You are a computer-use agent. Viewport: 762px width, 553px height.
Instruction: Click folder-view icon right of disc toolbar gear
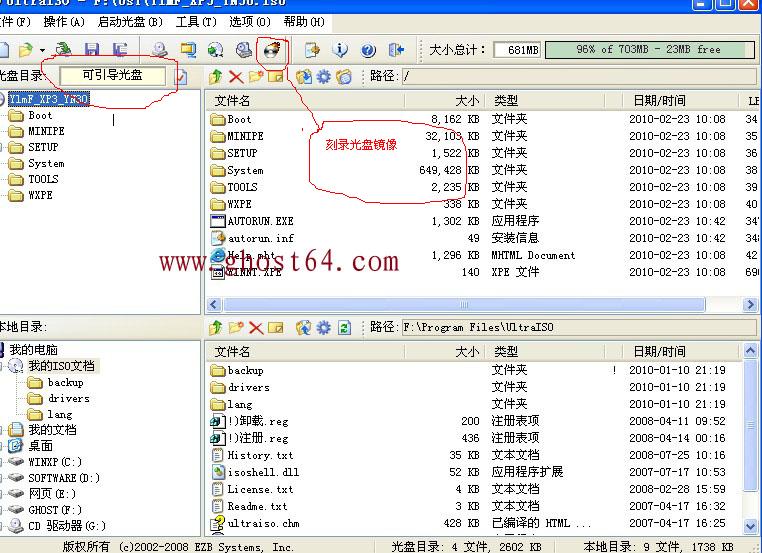click(x=344, y=76)
